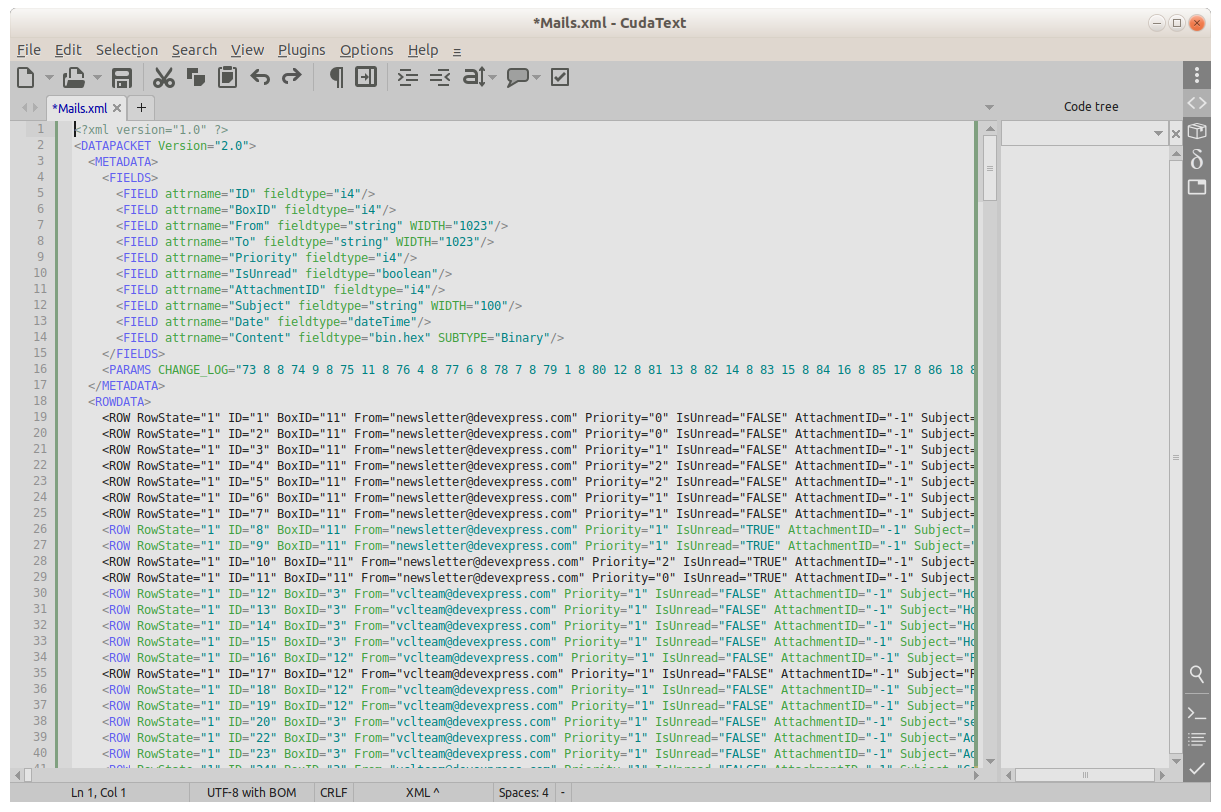Click the checkbox icon in the toolbar

[560, 78]
